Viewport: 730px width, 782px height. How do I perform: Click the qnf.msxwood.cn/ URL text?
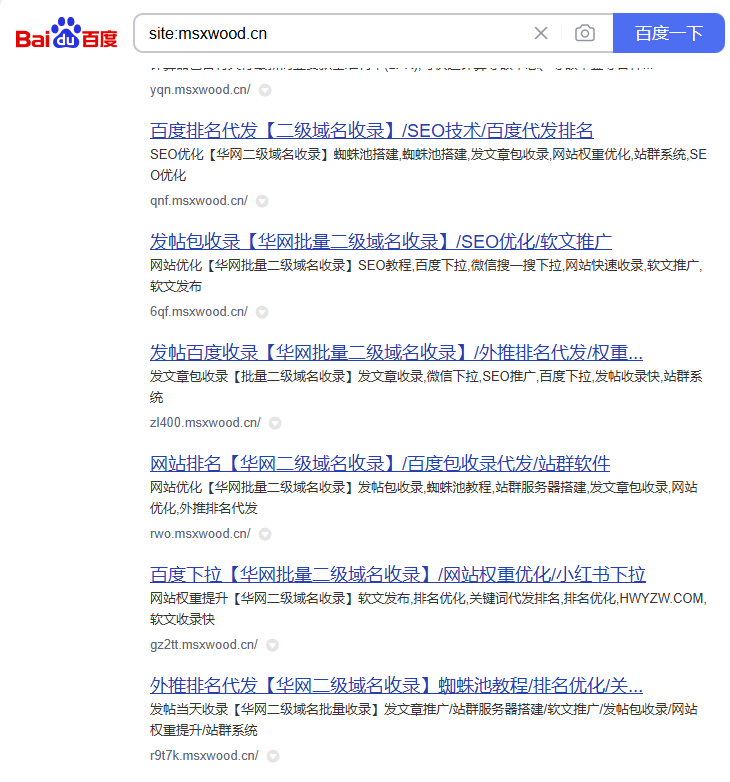(198, 200)
